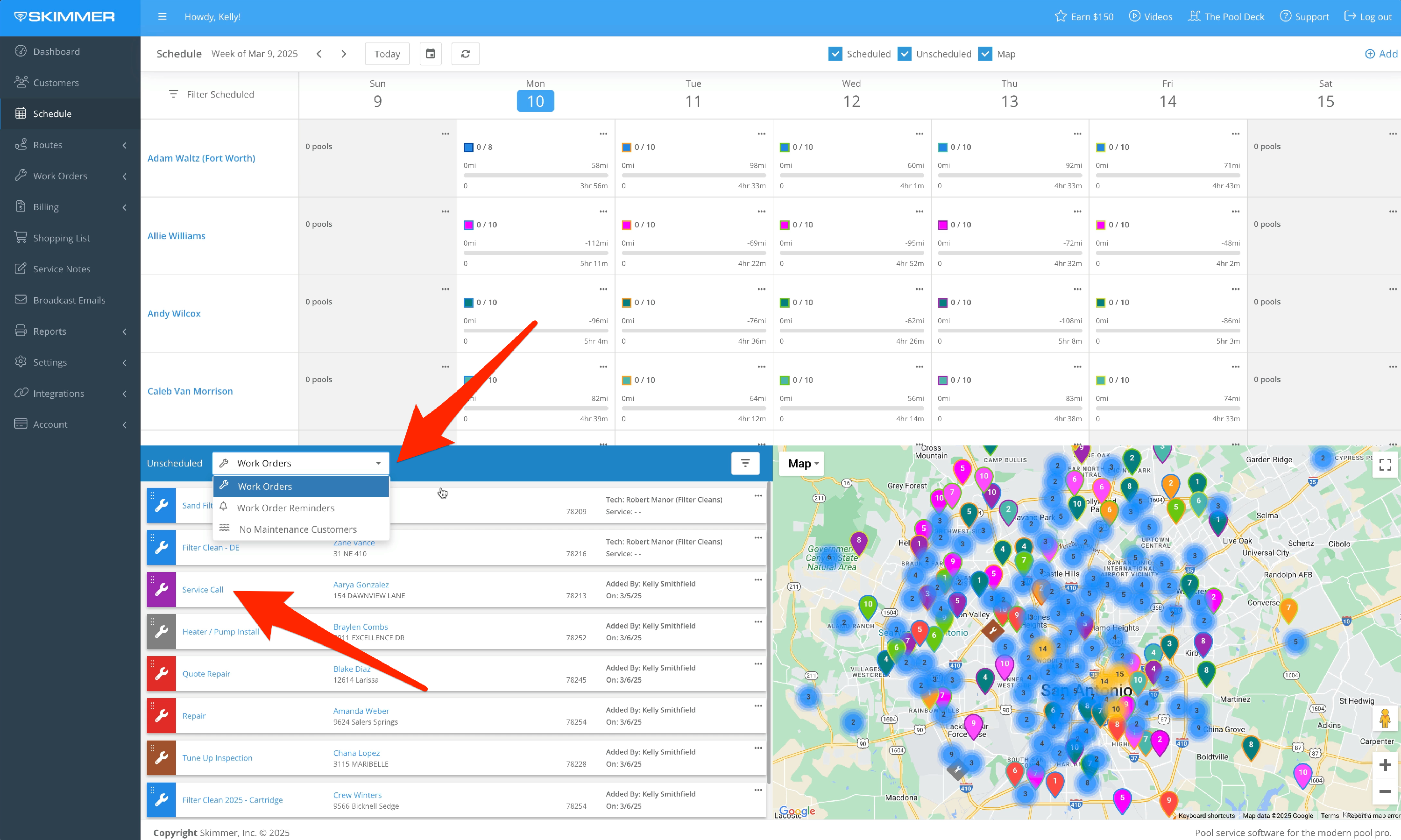The width and height of the screenshot is (1401, 840).
Task: Uncheck the Scheduled checkbox
Action: pyautogui.click(x=835, y=54)
